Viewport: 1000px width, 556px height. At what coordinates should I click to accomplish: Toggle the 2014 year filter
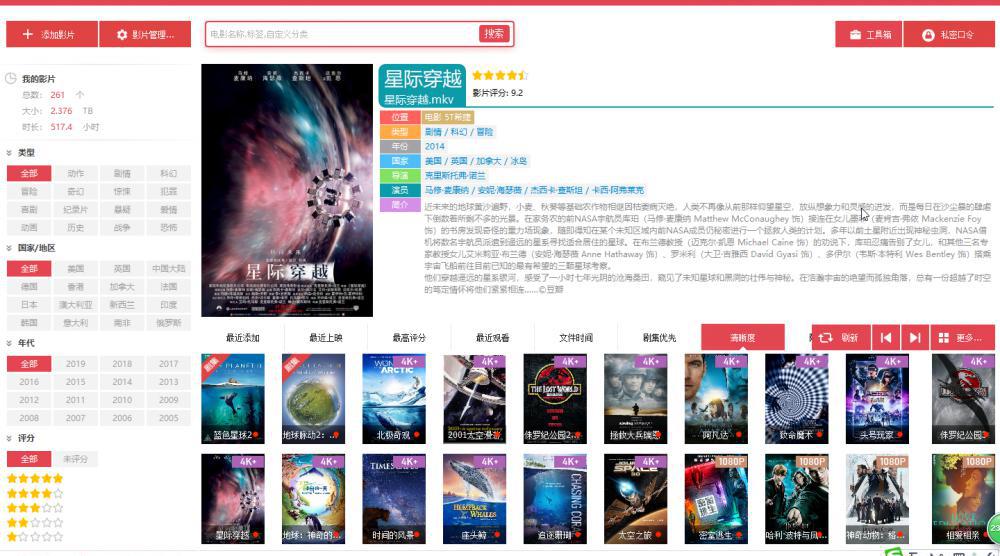(x=122, y=381)
